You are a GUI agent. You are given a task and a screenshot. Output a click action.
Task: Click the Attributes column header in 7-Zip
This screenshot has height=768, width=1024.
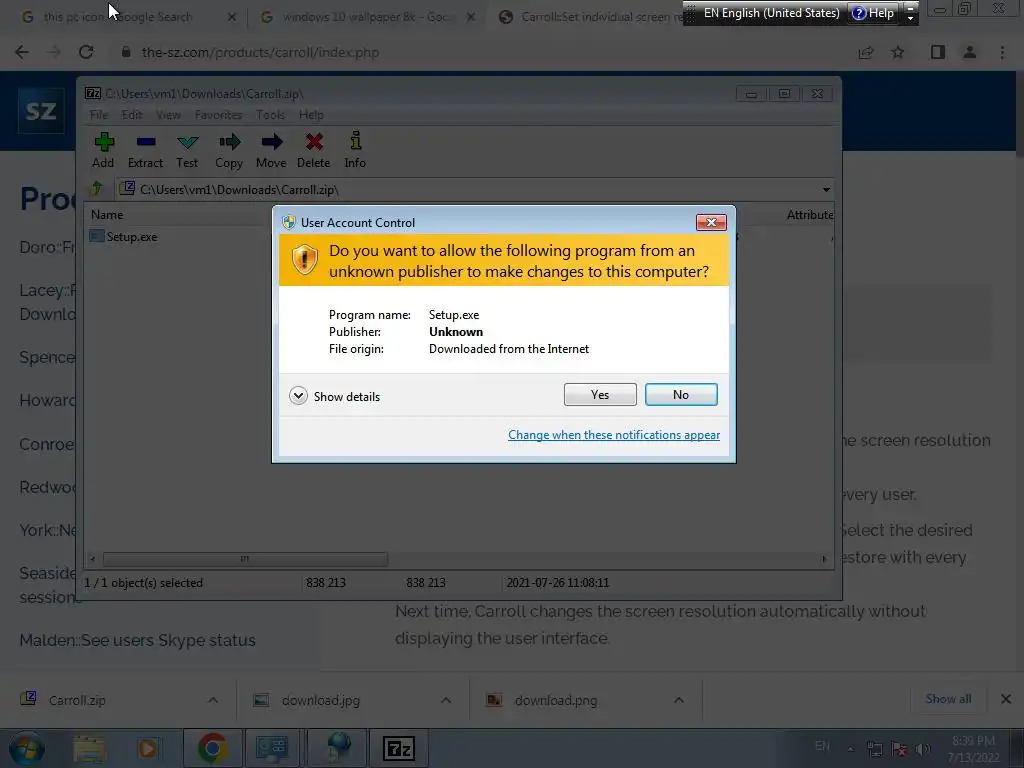point(810,215)
